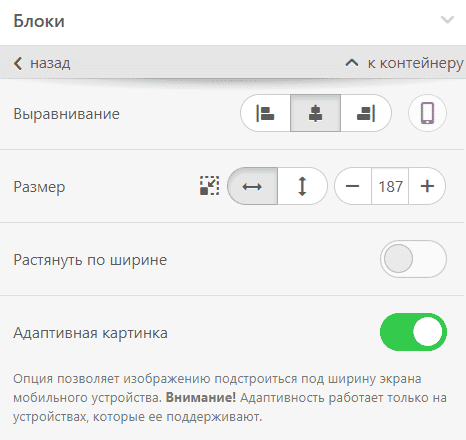Select horizontal width sizing mode

[252, 186]
